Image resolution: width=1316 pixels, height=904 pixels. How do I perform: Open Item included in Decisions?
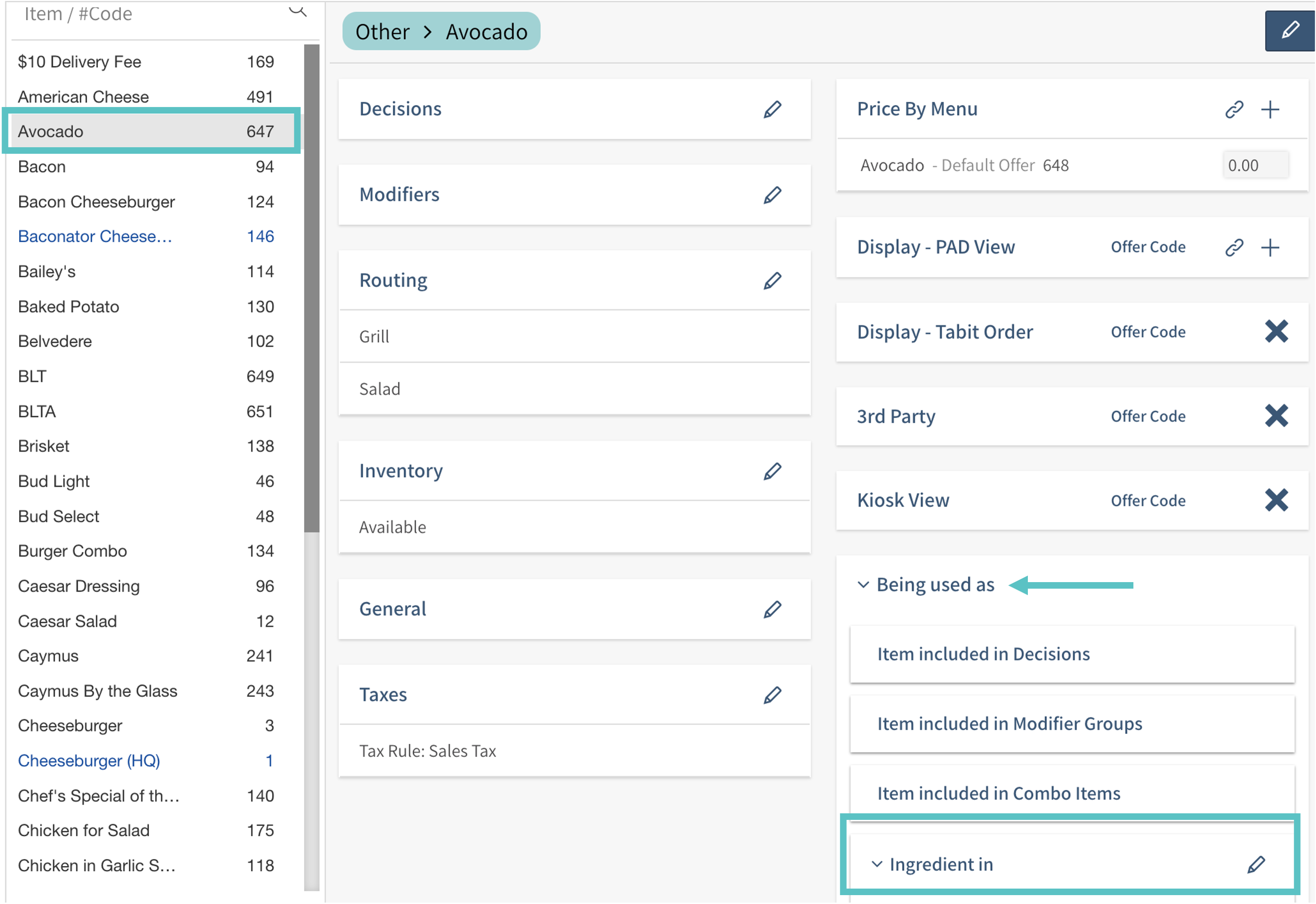coord(983,654)
